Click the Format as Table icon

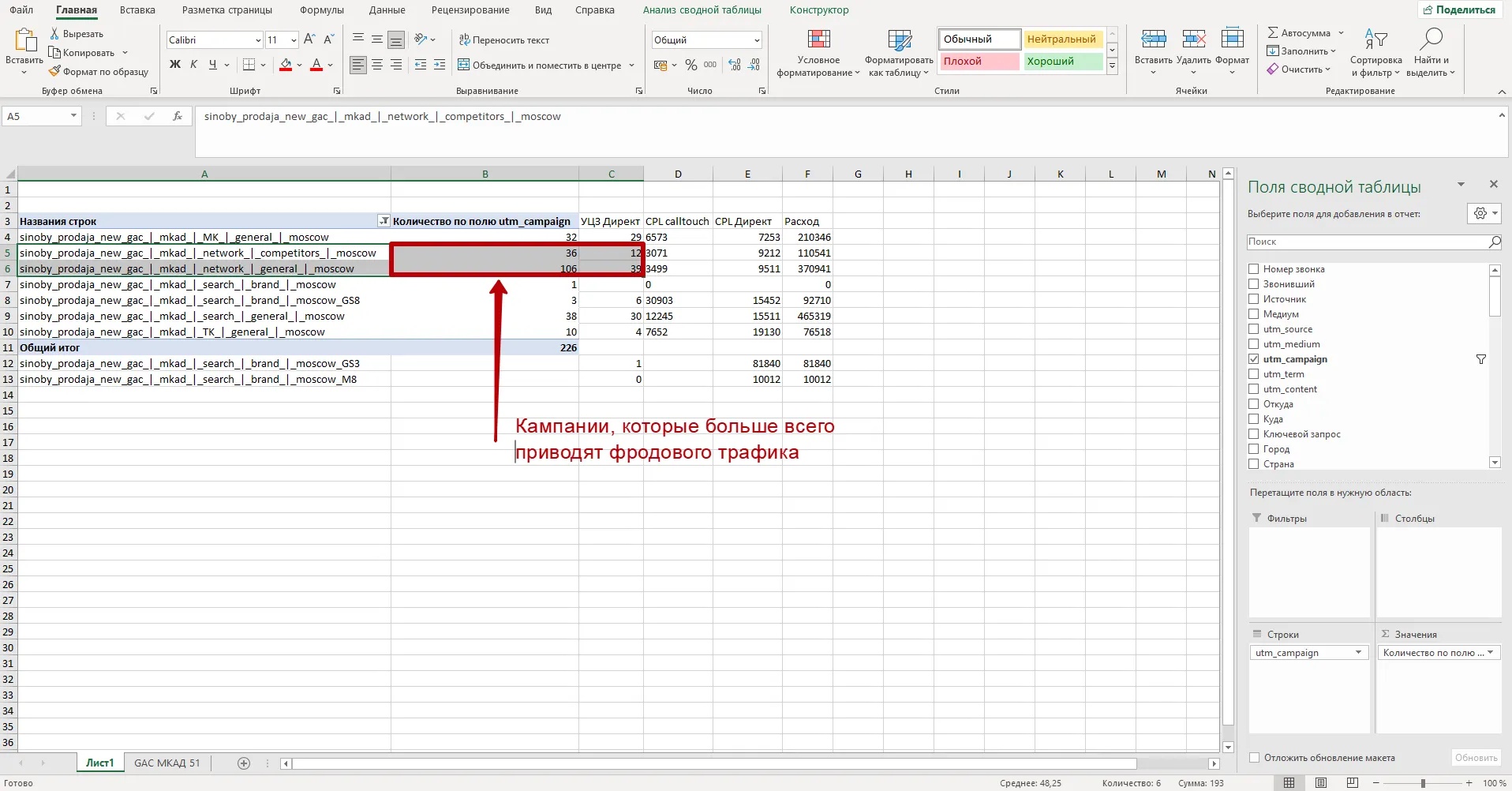(899, 54)
